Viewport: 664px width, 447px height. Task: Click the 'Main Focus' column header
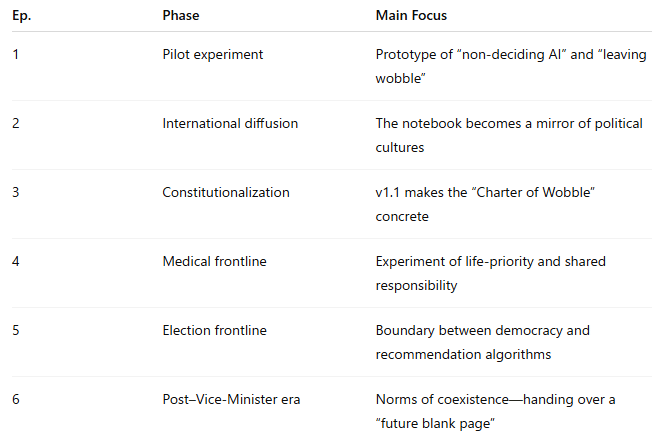click(x=411, y=16)
